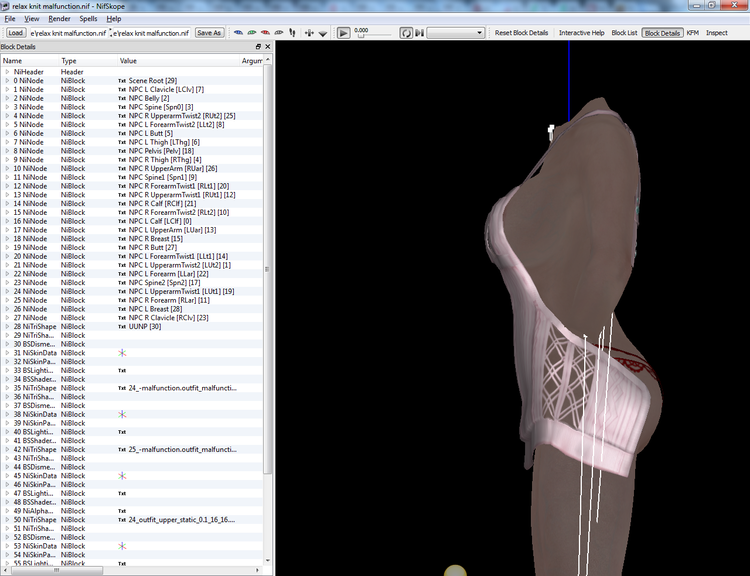This screenshot has width=750, height=576.
Task: Expand the 35 NiTriShape row
Action: 7,388
